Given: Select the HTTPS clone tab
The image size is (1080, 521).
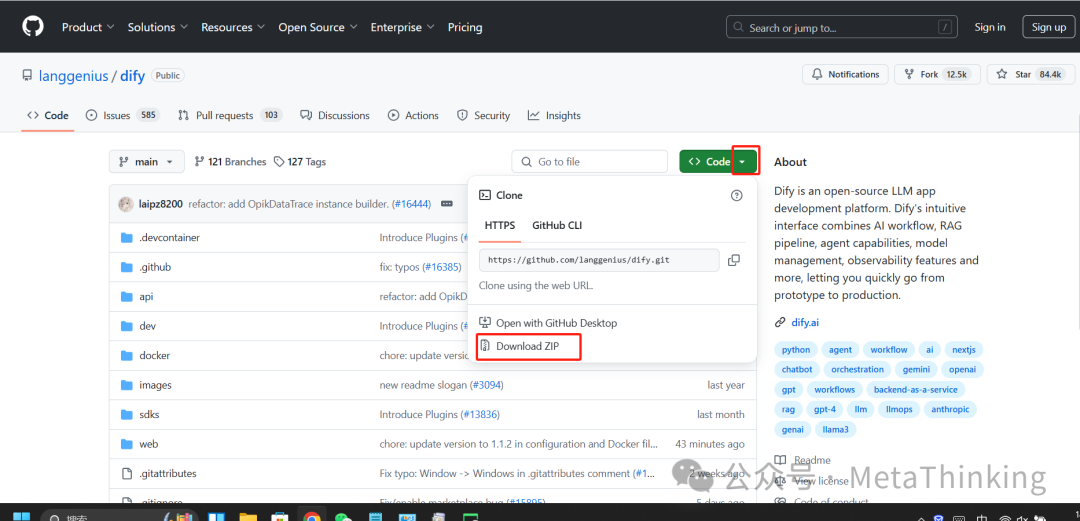Looking at the screenshot, I should pos(499,225).
